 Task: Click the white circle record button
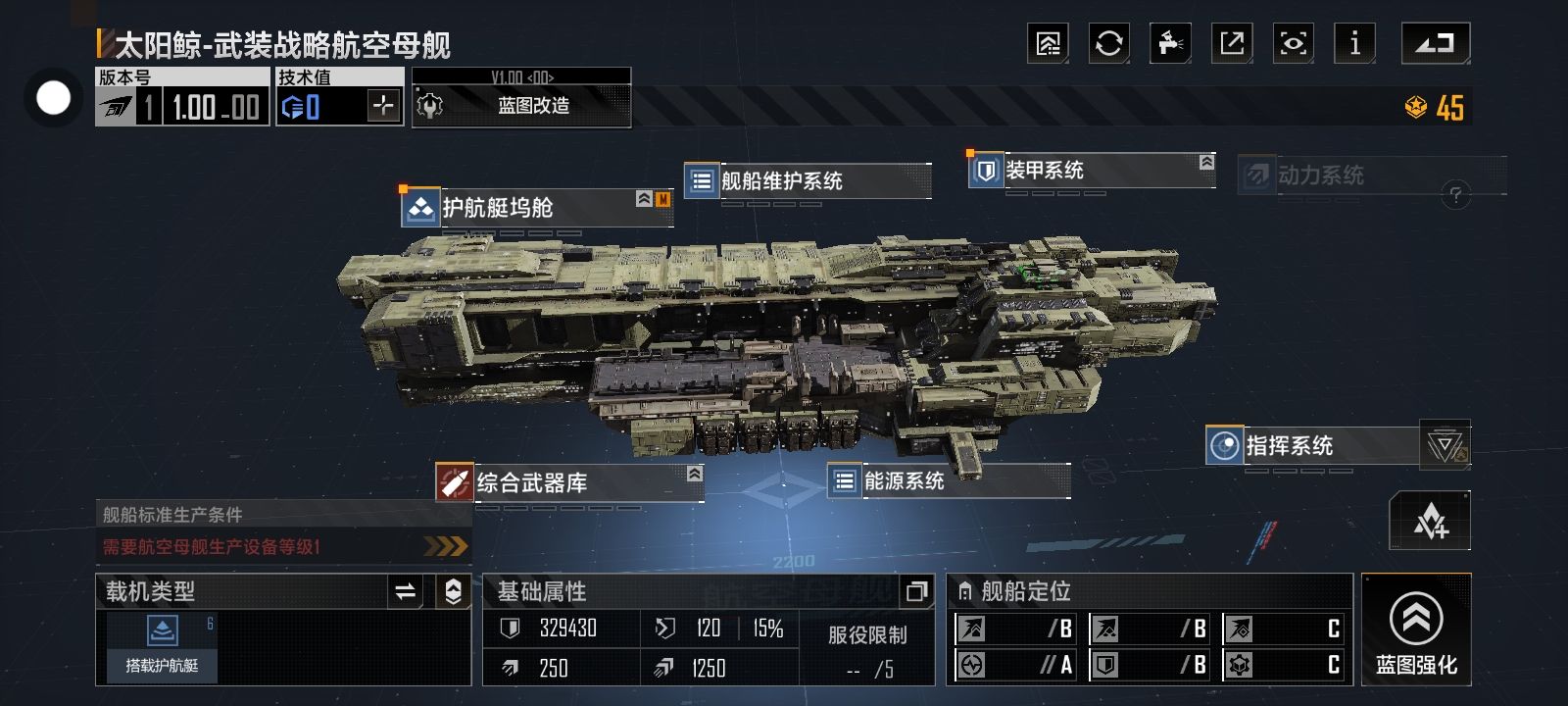tap(53, 98)
